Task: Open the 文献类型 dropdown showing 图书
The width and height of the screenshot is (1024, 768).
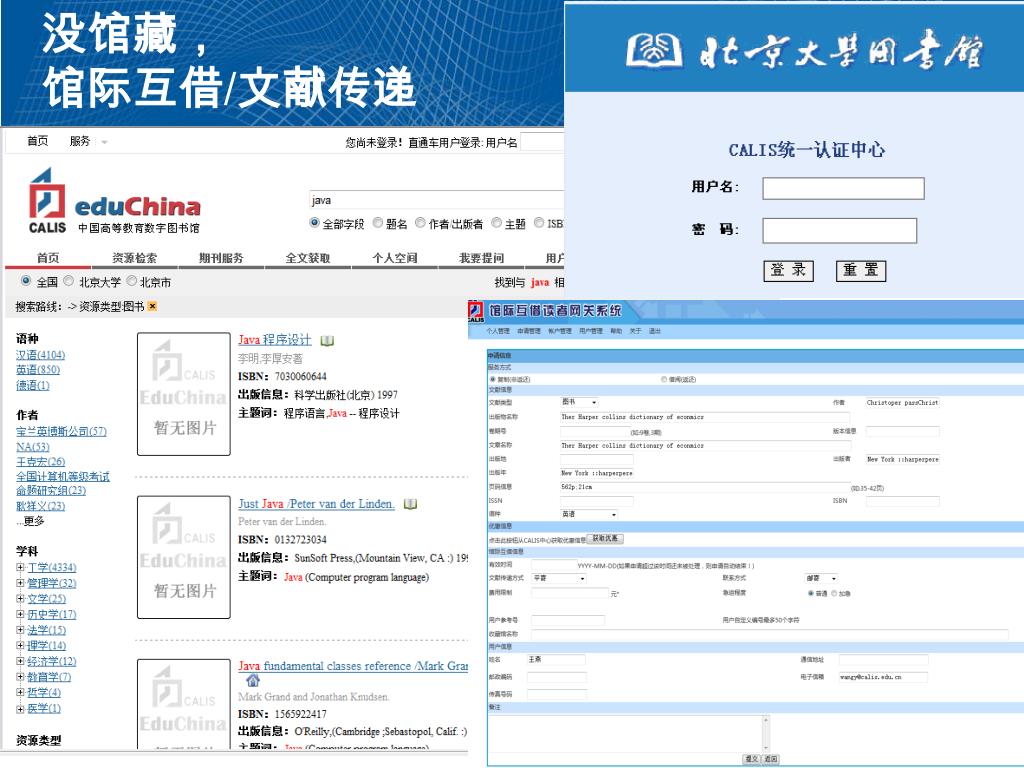Action: tap(579, 402)
